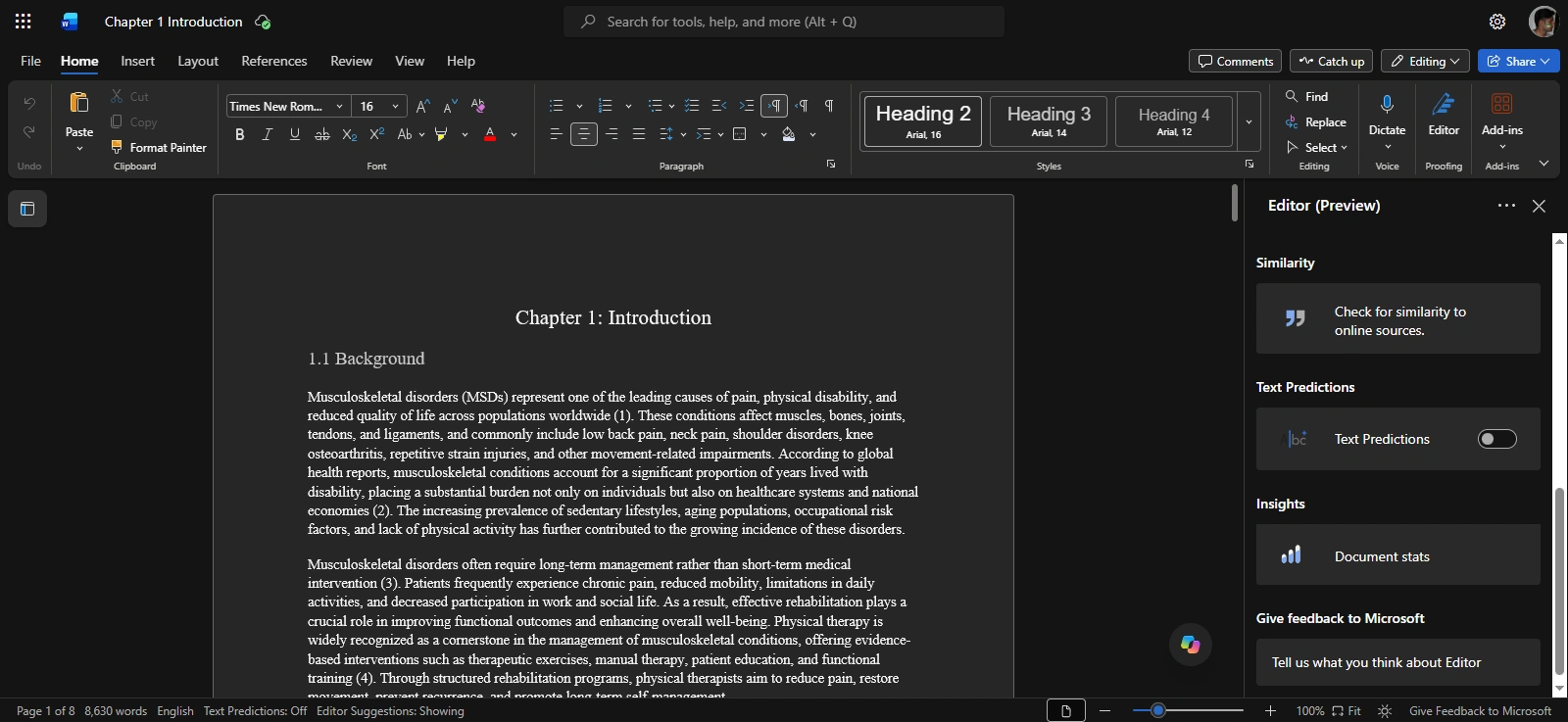
Task: Switch to the Review tab
Action: [351, 61]
